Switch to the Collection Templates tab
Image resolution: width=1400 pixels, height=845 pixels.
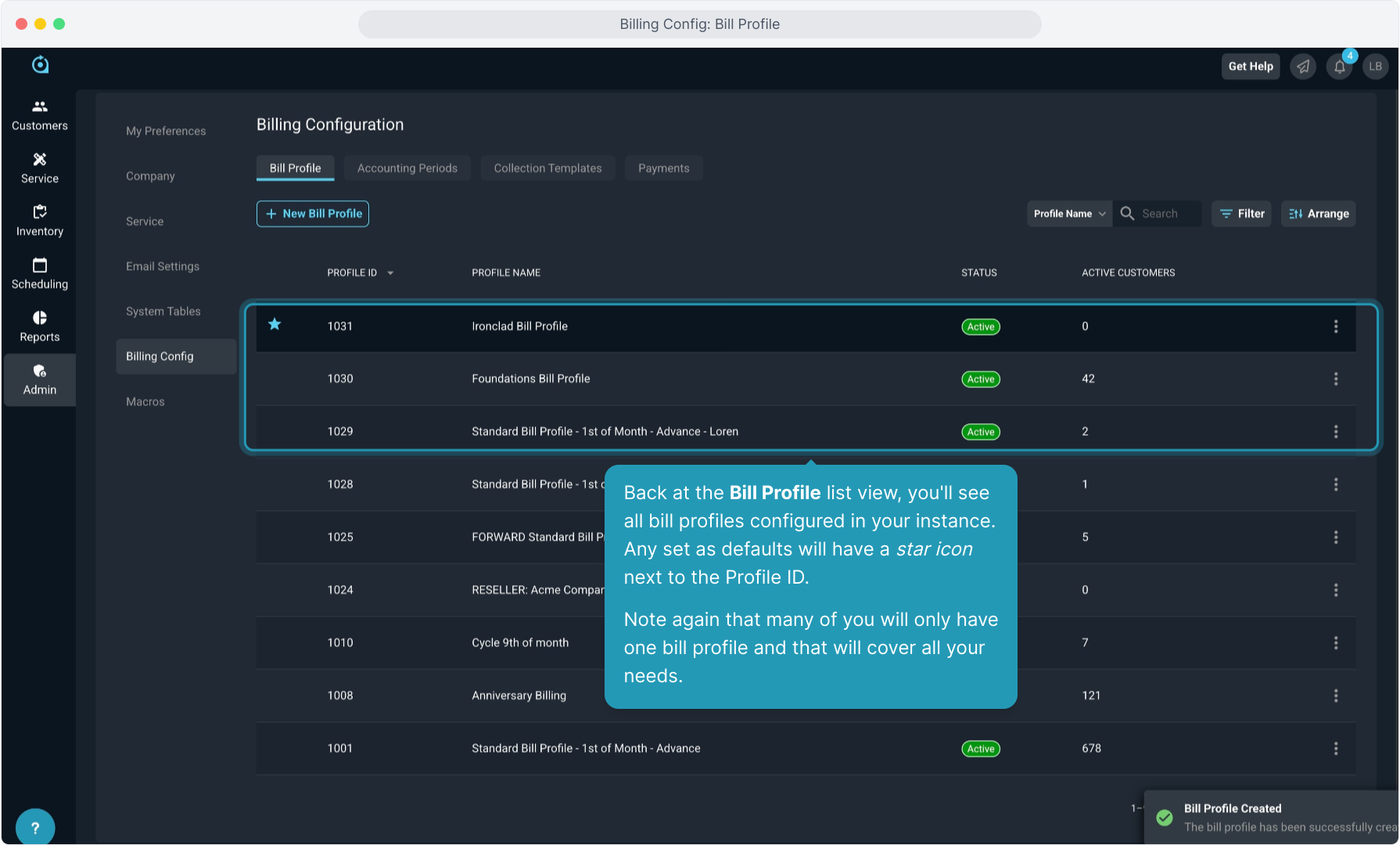click(x=547, y=168)
